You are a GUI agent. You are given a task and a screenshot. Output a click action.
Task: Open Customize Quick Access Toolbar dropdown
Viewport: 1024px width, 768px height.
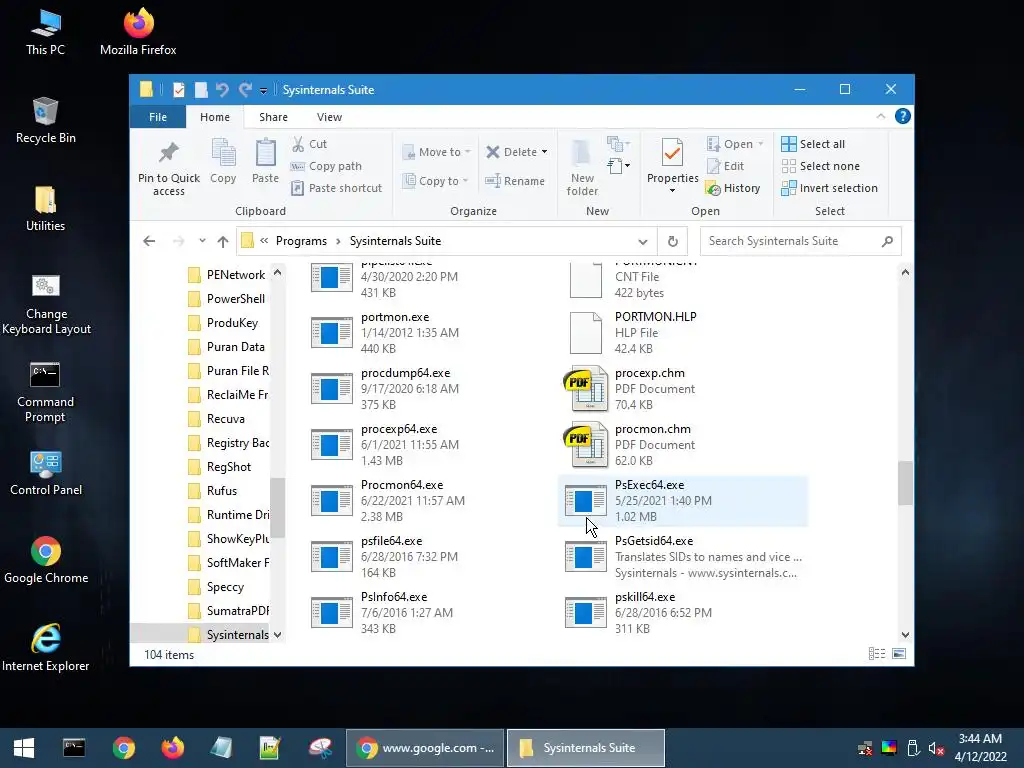[263, 90]
